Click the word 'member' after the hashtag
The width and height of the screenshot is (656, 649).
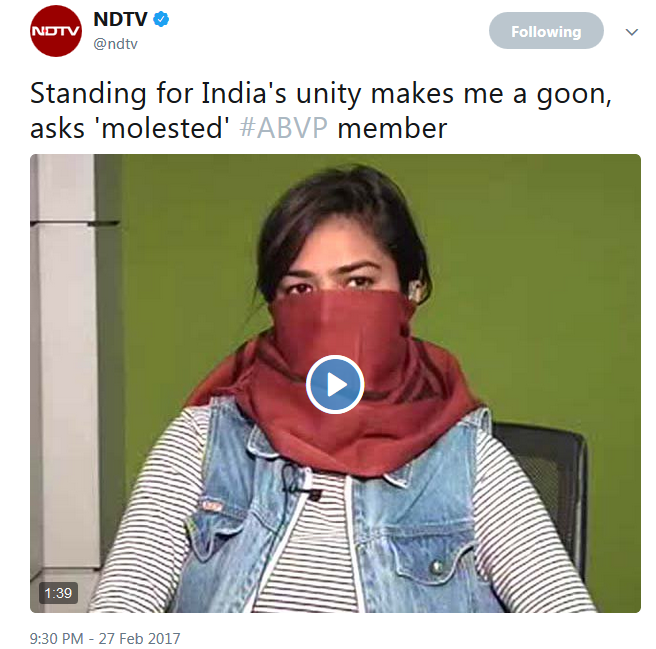[x=392, y=128]
